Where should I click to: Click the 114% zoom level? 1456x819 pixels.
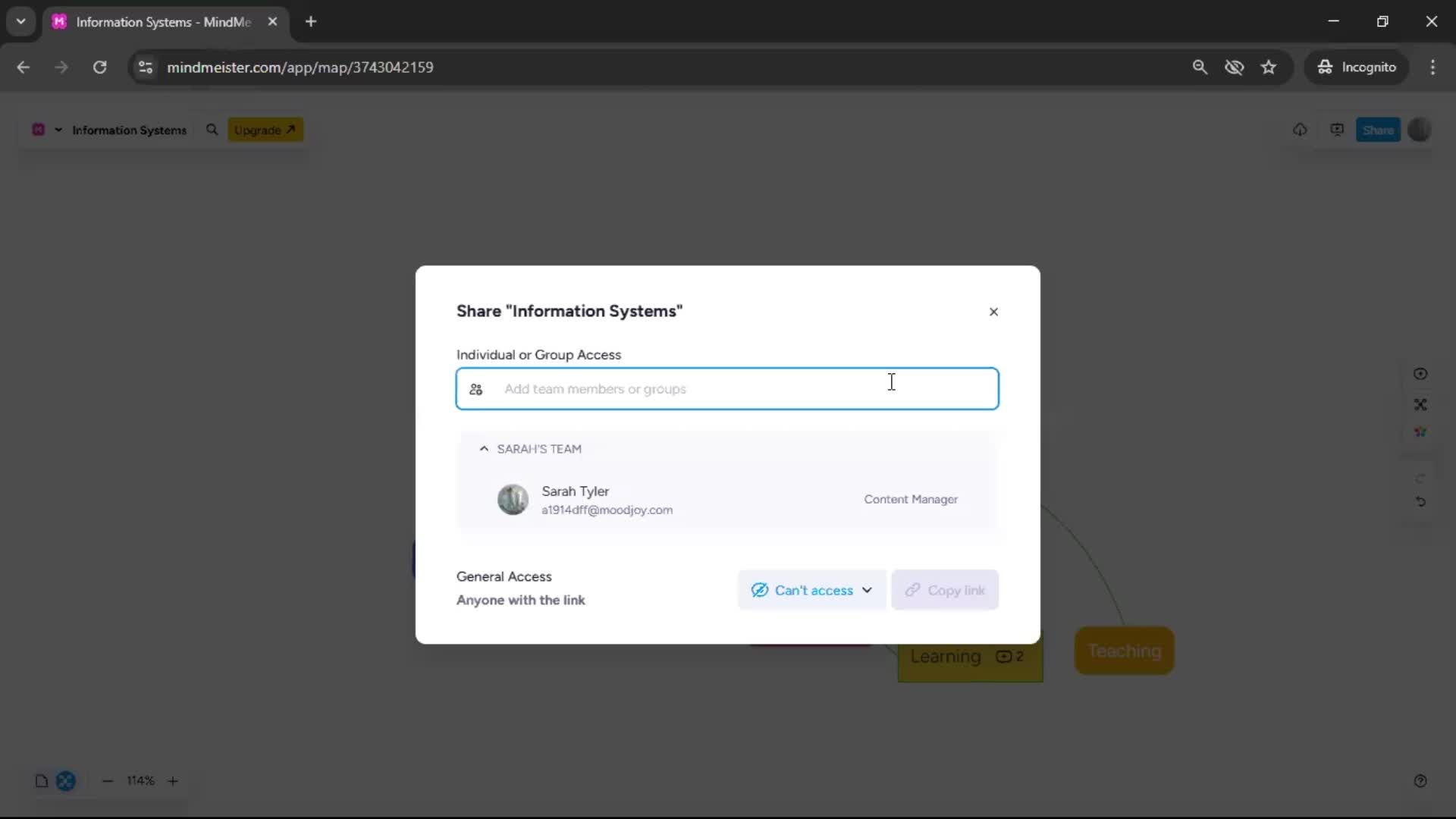point(140,781)
